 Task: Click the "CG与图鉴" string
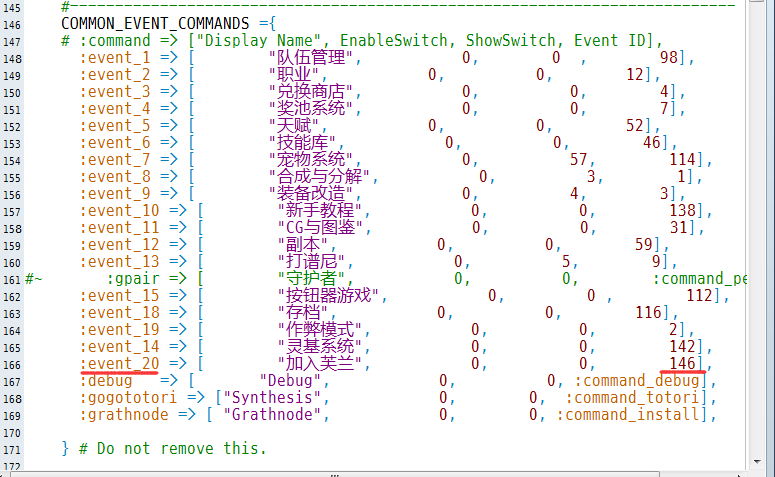320,228
